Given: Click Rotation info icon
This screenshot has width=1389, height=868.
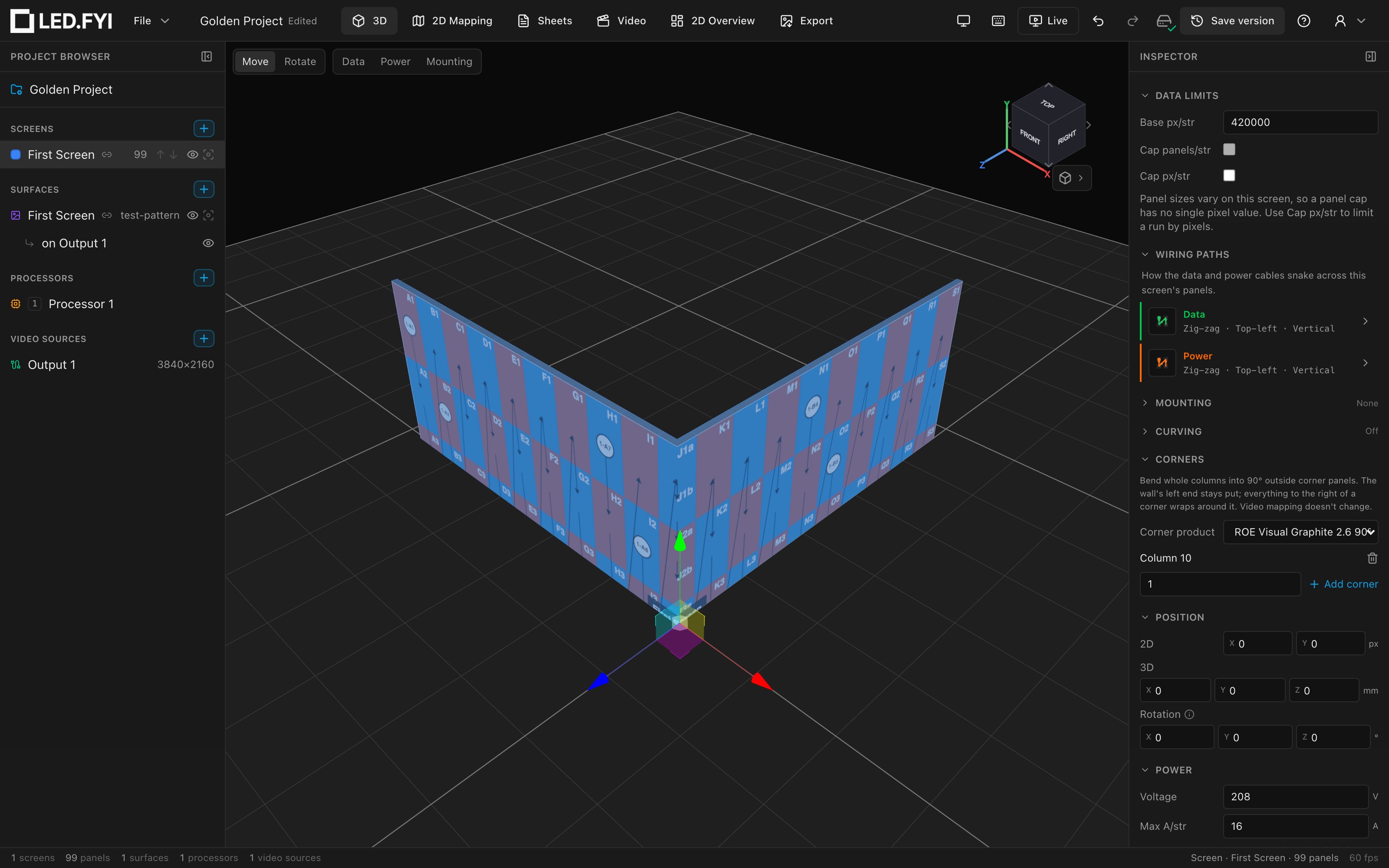Looking at the screenshot, I should [1189, 714].
